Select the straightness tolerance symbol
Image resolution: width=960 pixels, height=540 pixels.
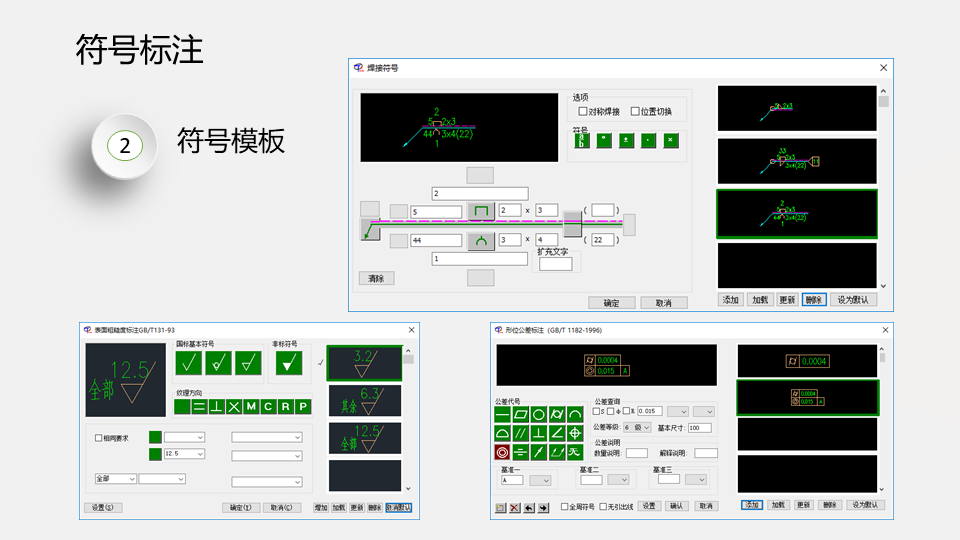coord(503,414)
